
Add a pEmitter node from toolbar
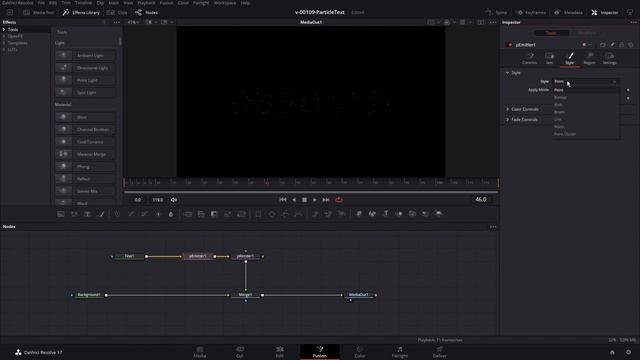(x=315, y=214)
